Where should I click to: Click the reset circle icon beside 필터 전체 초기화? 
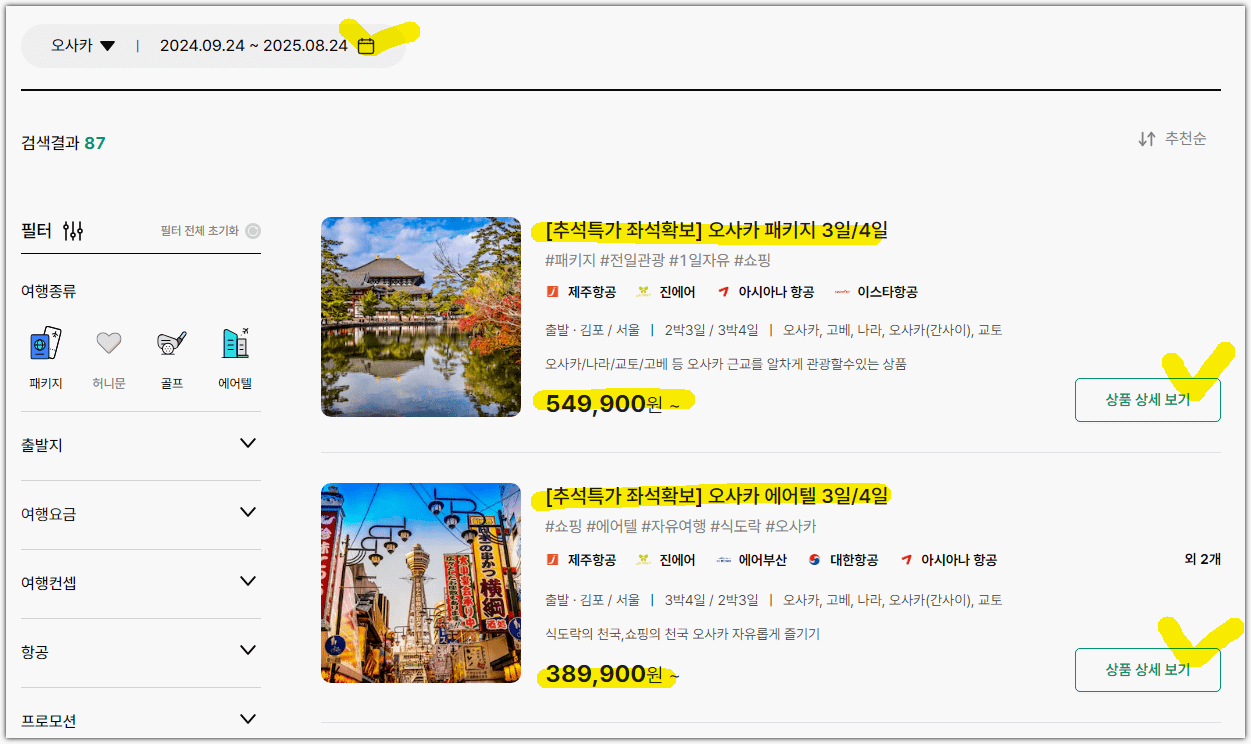[254, 230]
